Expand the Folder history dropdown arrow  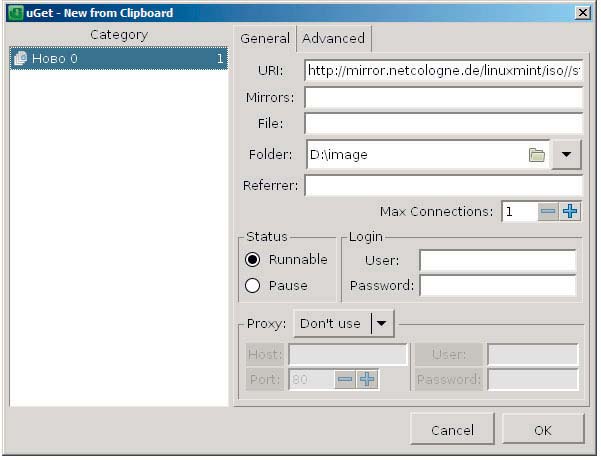[567, 154]
